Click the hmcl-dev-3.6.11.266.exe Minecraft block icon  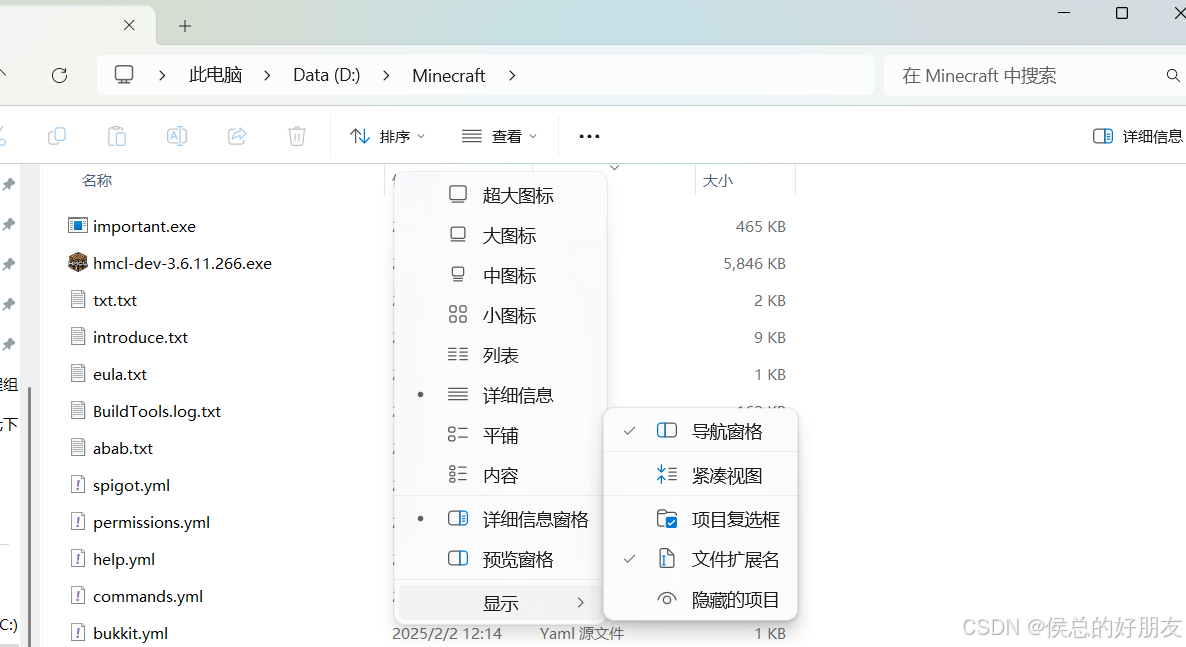pyautogui.click(x=77, y=263)
